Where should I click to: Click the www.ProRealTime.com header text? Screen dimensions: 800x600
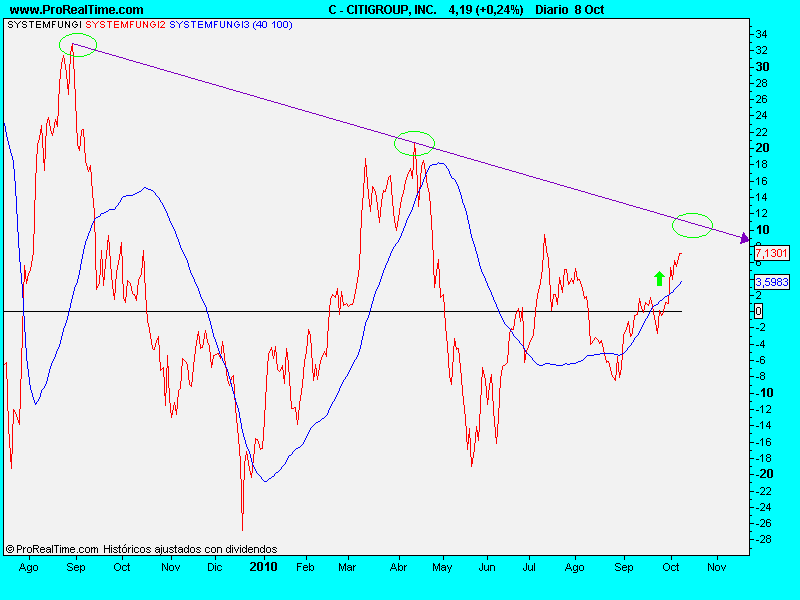(77, 10)
